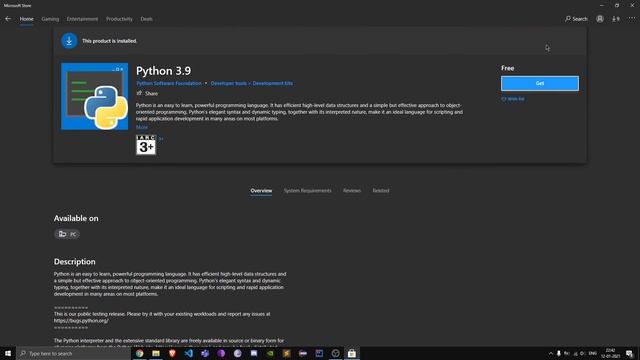Open the Search box in Store
This screenshot has width=640, height=360.
[576, 19]
